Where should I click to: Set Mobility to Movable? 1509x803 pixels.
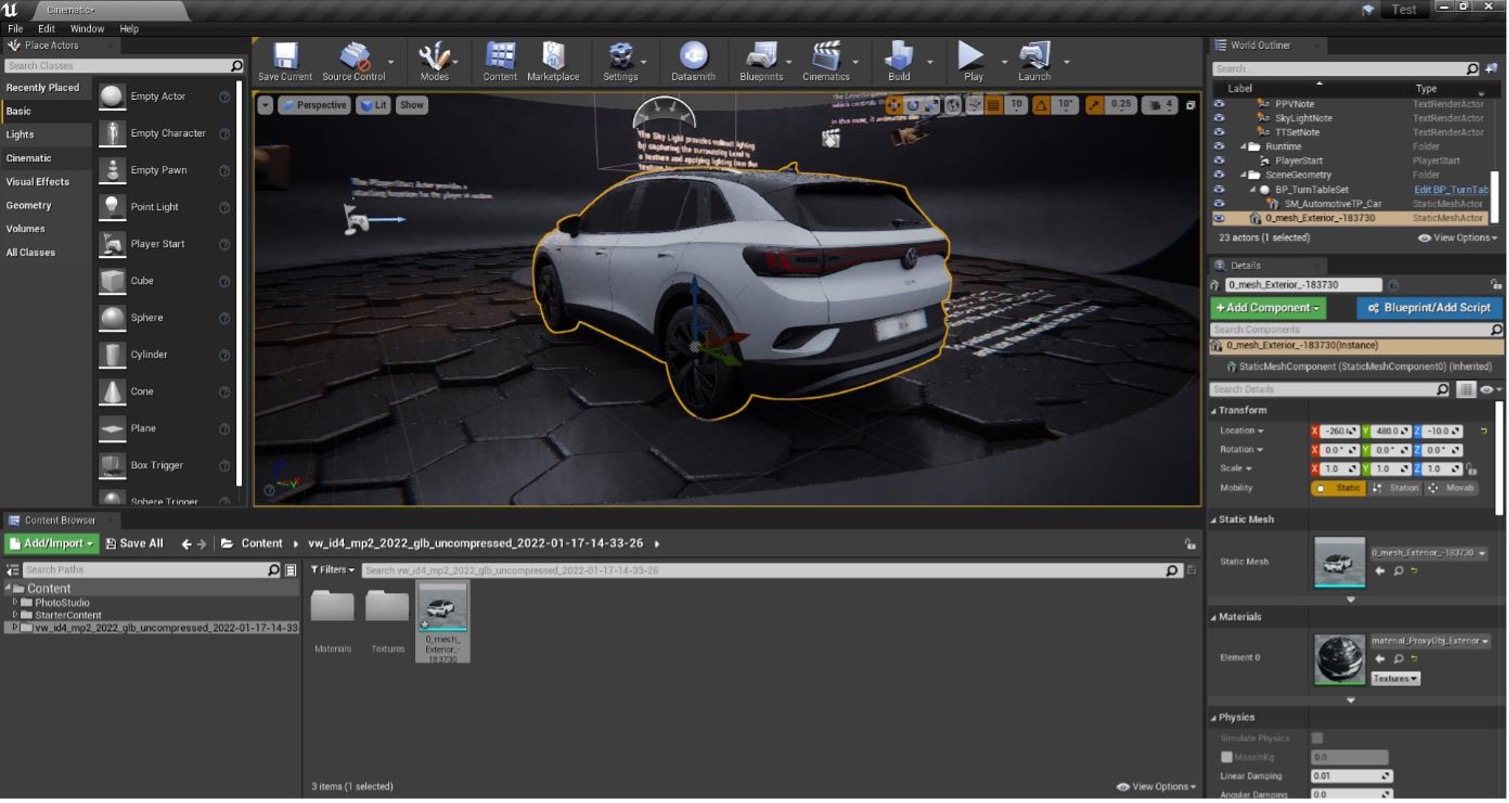[1451, 488]
